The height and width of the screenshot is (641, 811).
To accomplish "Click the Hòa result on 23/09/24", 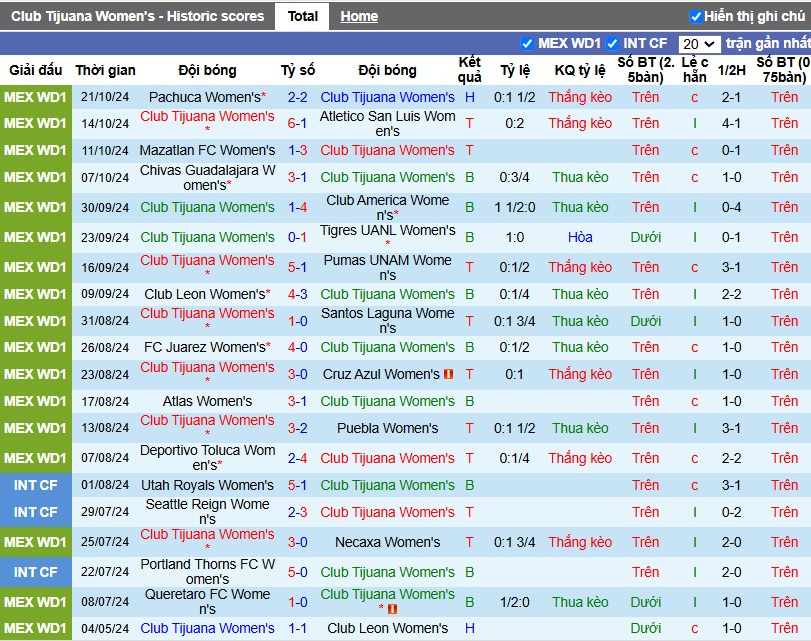I will point(580,237).
